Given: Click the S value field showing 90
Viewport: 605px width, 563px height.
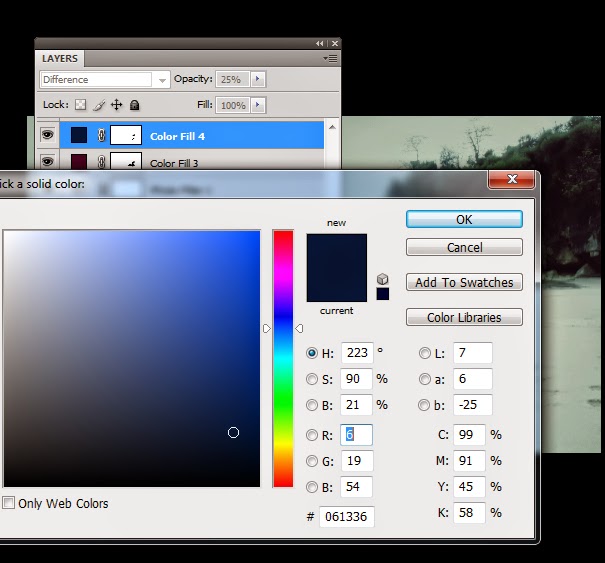Looking at the screenshot, I should tap(357, 379).
